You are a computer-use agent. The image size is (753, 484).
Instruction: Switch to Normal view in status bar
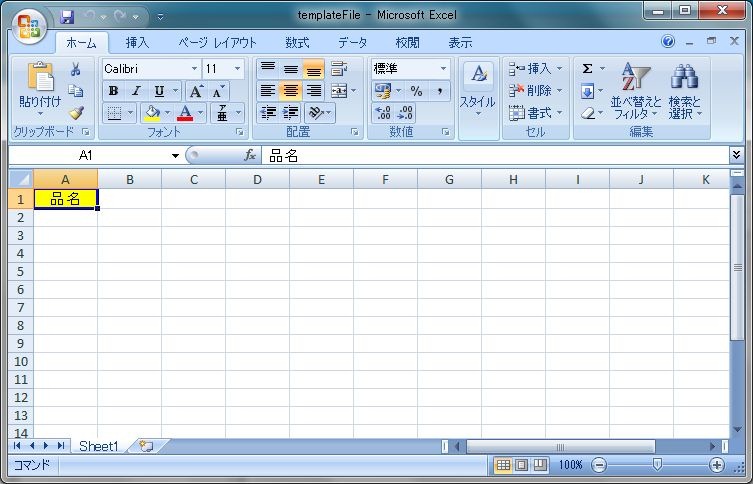pos(503,465)
